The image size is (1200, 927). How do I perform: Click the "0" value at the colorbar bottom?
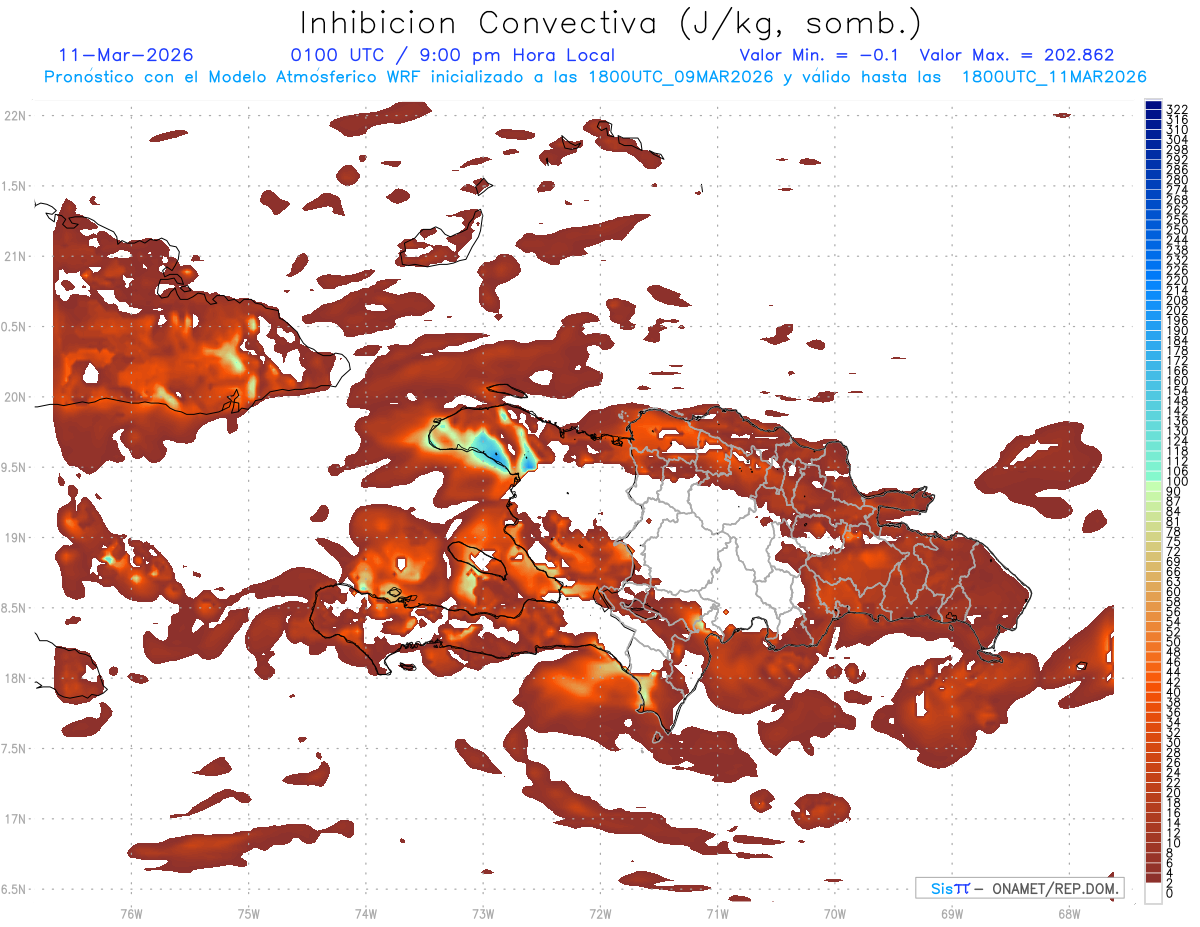click(1170, 893)
